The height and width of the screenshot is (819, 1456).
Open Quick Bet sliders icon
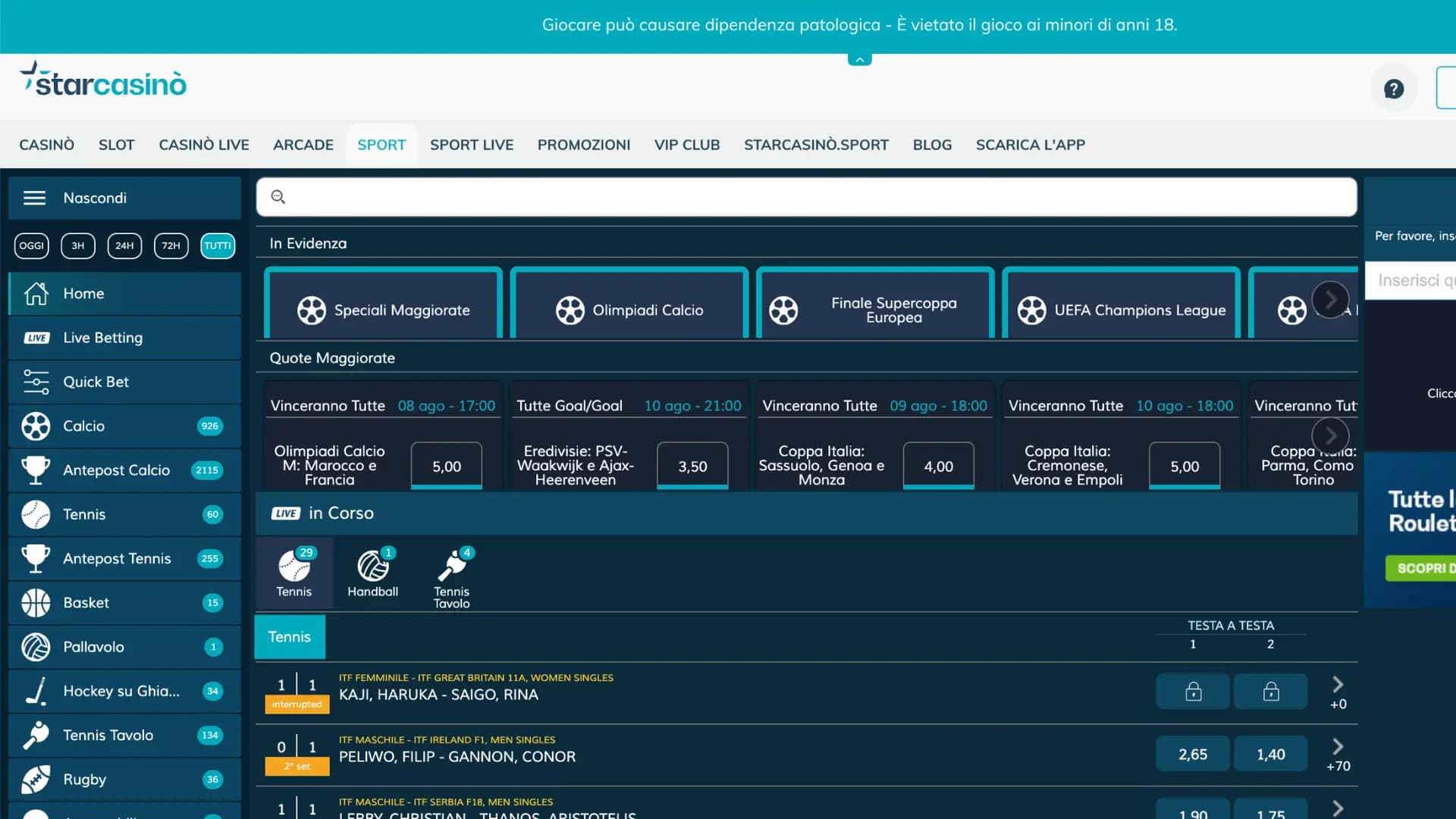[x=36, y=382]
